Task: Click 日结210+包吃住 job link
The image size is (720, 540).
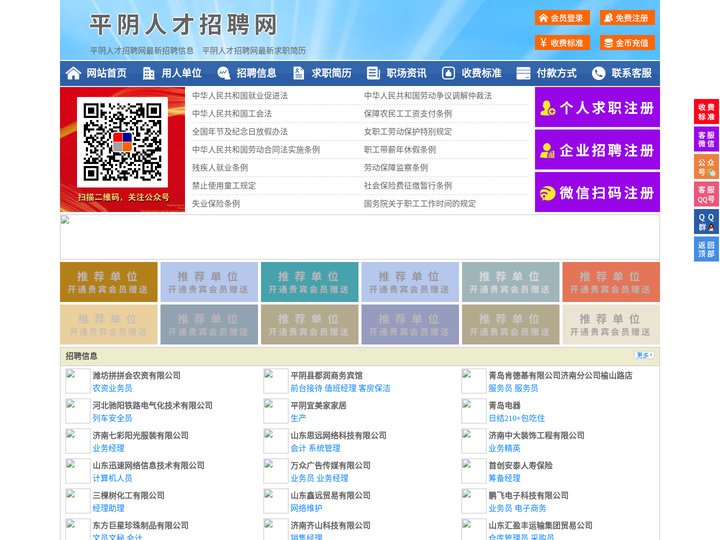Action: click(517, 418)
